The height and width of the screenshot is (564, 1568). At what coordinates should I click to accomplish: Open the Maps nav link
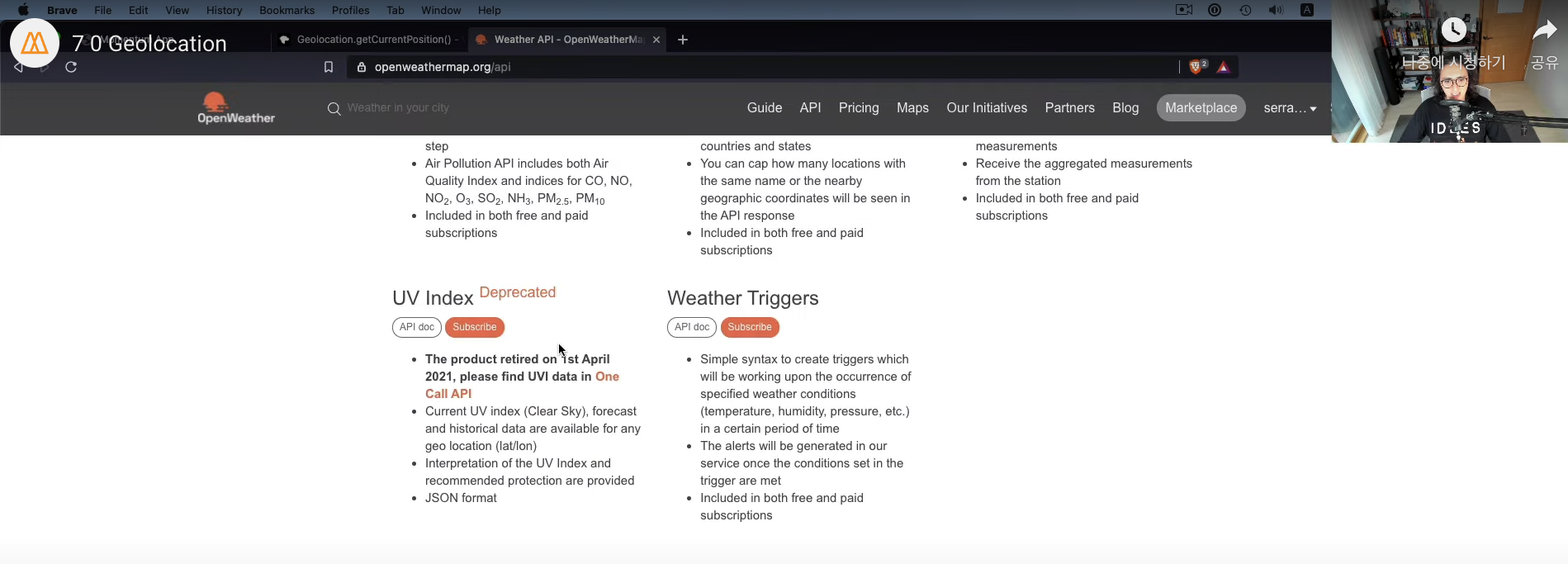[912, 107]
